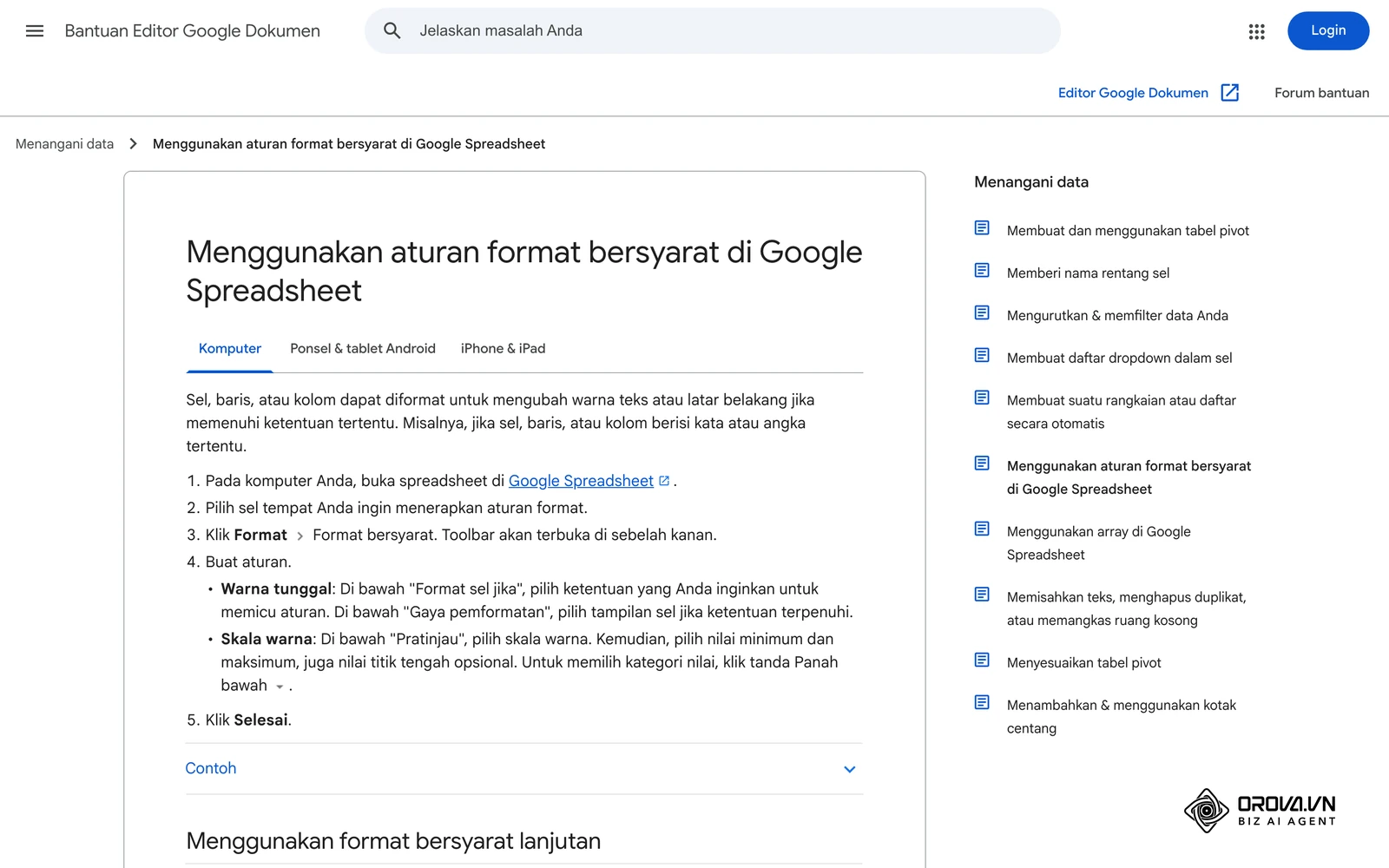Open Menggunakan array di Google Spreadsheet article
Viewport: 1389px width, 868px height.
click(1099, 543)
